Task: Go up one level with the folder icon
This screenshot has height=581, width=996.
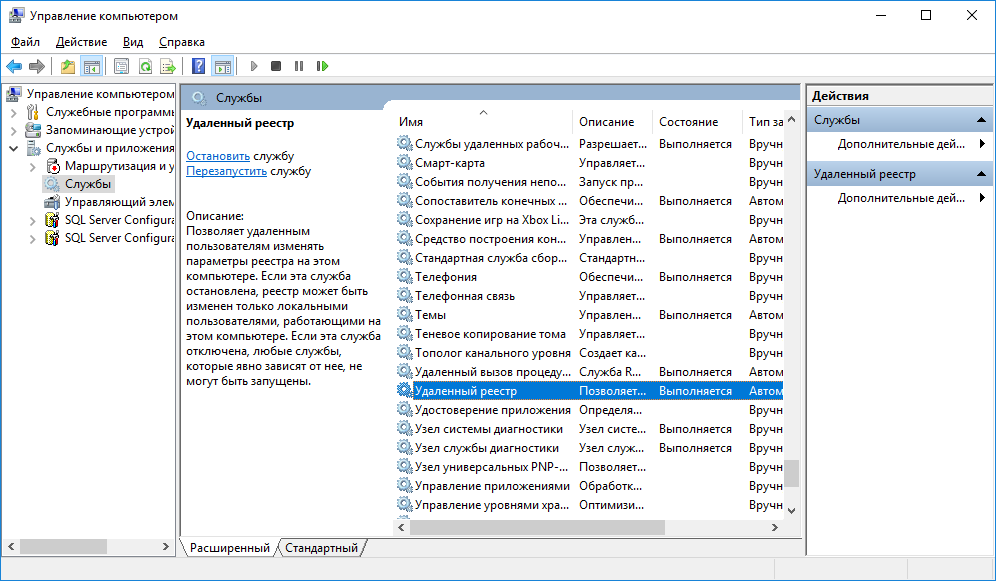Action: pos(68,66)
